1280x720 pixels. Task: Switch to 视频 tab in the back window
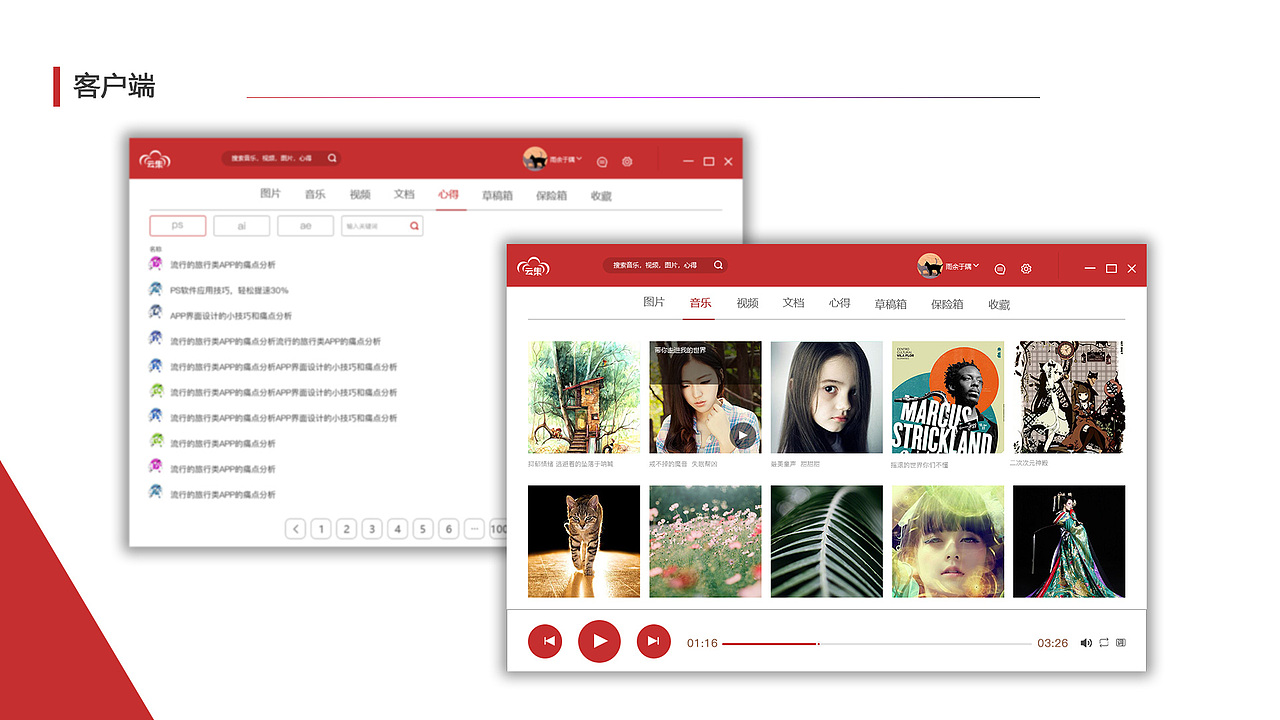click(360, 195)
